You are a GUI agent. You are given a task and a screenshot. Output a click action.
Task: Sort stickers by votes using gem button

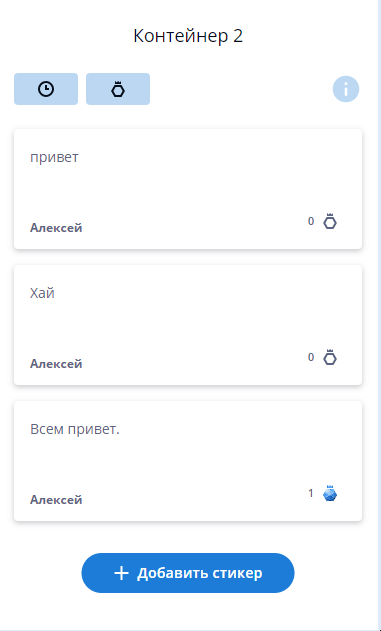(x=118, y=89)
